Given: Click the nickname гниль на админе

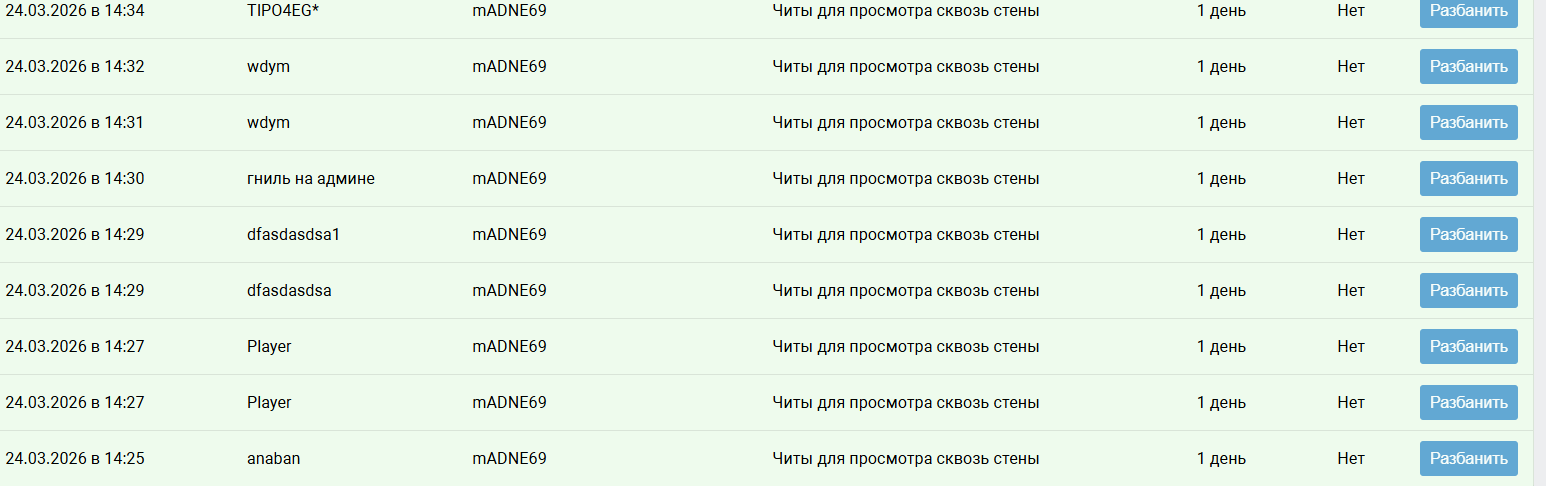Looking at the screenshot, I should point(310,179).
